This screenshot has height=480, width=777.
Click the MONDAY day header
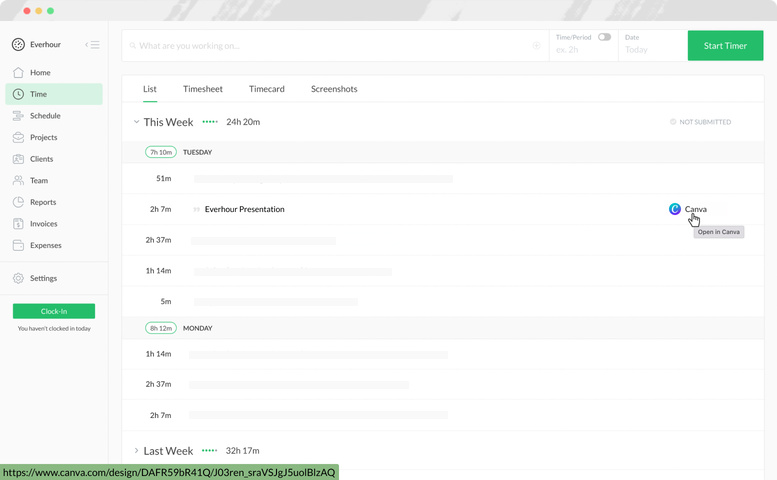[197, 328]
